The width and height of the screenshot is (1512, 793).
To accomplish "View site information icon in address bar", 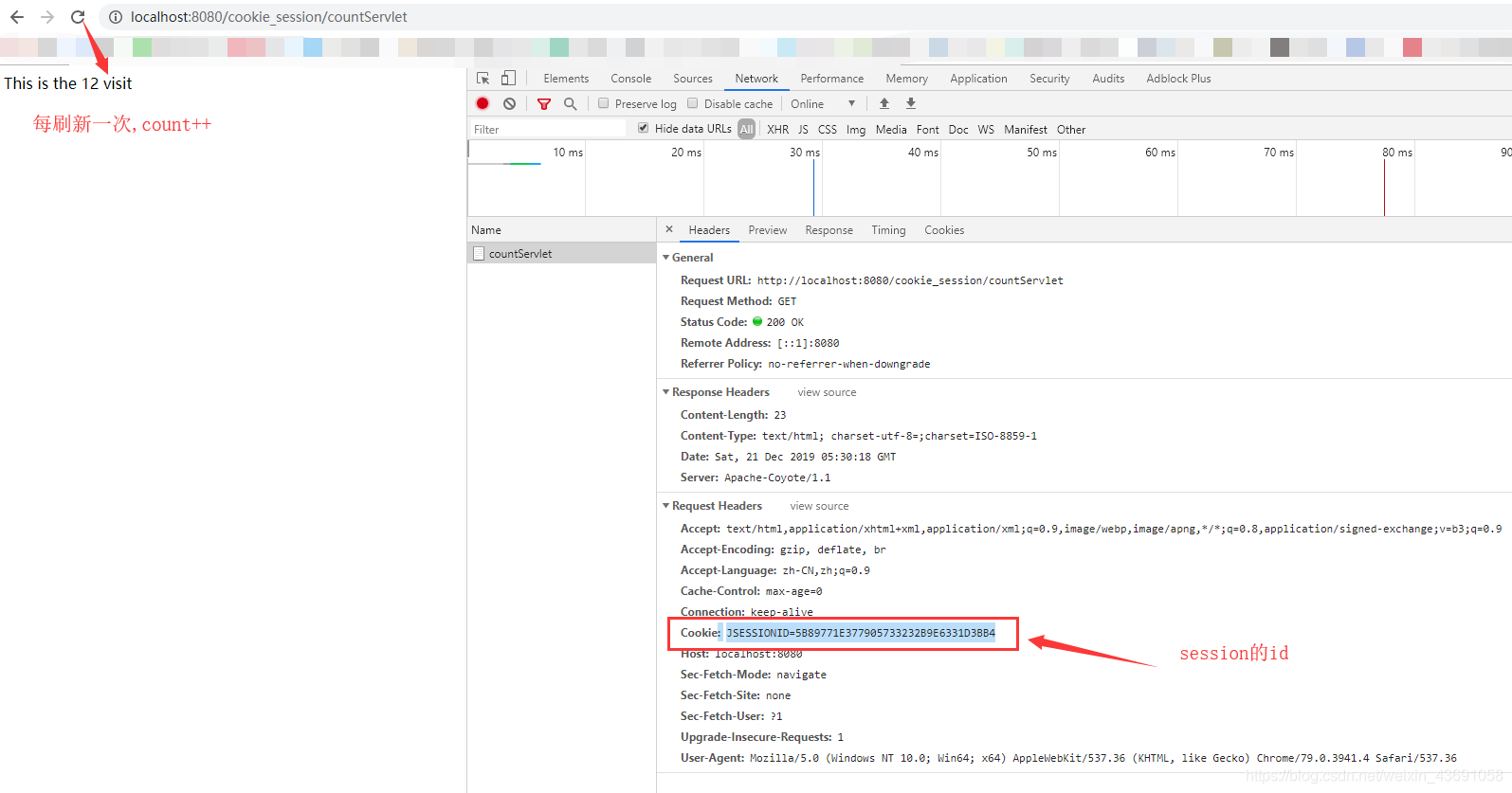I will pyautogui.click(x=116, y=17).
